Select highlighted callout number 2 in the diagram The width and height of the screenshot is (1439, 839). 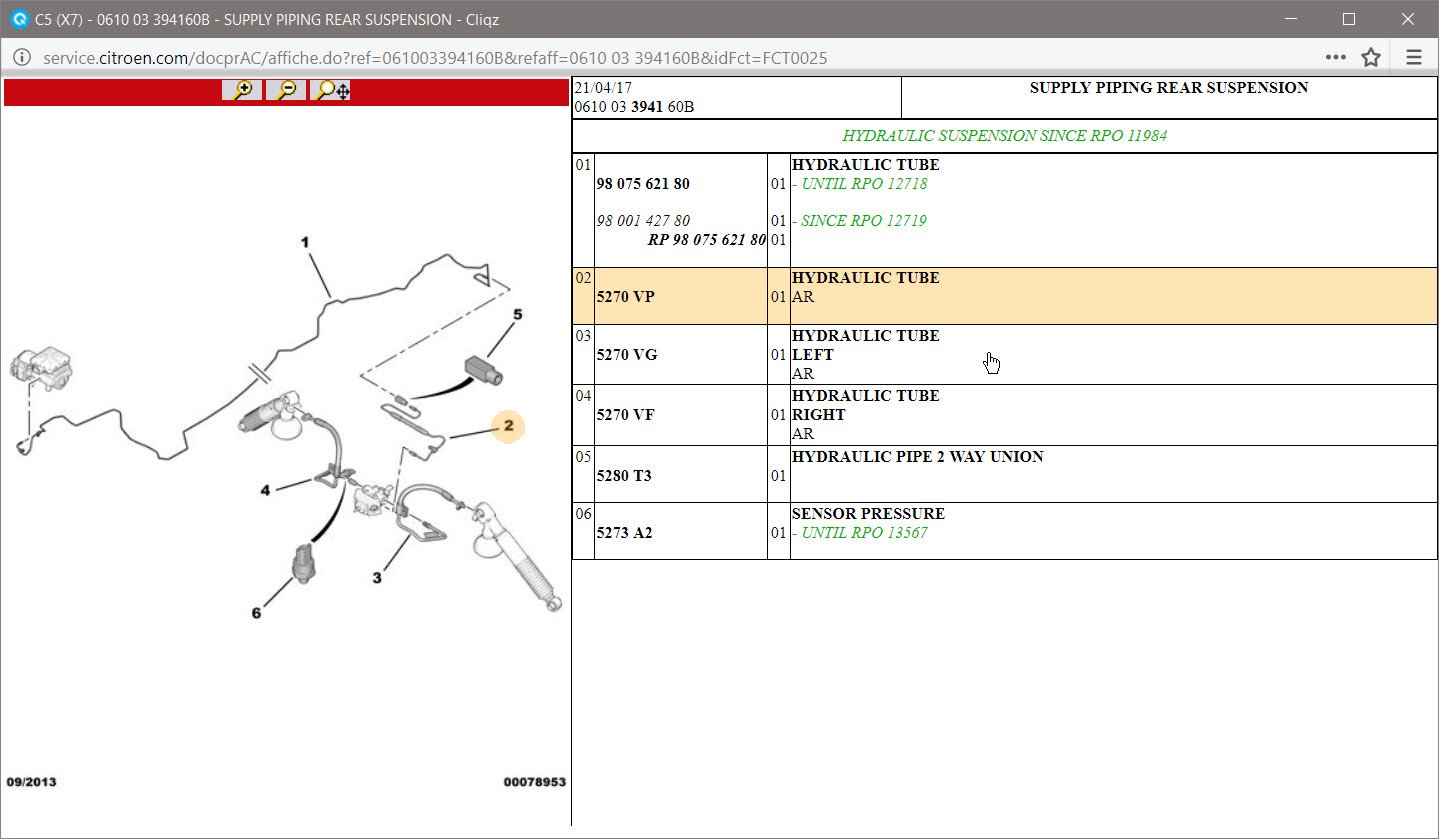tap(508, 426)
